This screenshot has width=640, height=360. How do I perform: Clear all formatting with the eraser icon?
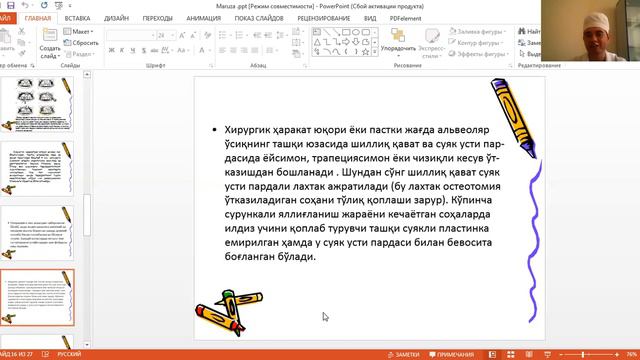tap(208, 36)
